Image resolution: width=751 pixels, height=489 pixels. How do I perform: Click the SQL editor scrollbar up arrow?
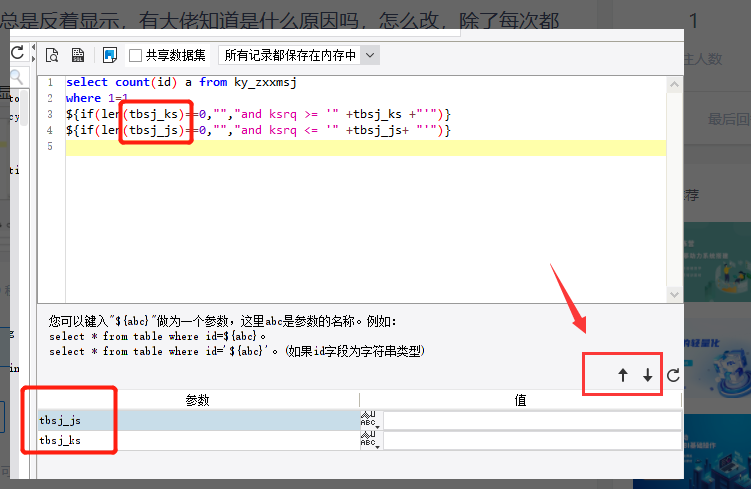coord(674,85)
